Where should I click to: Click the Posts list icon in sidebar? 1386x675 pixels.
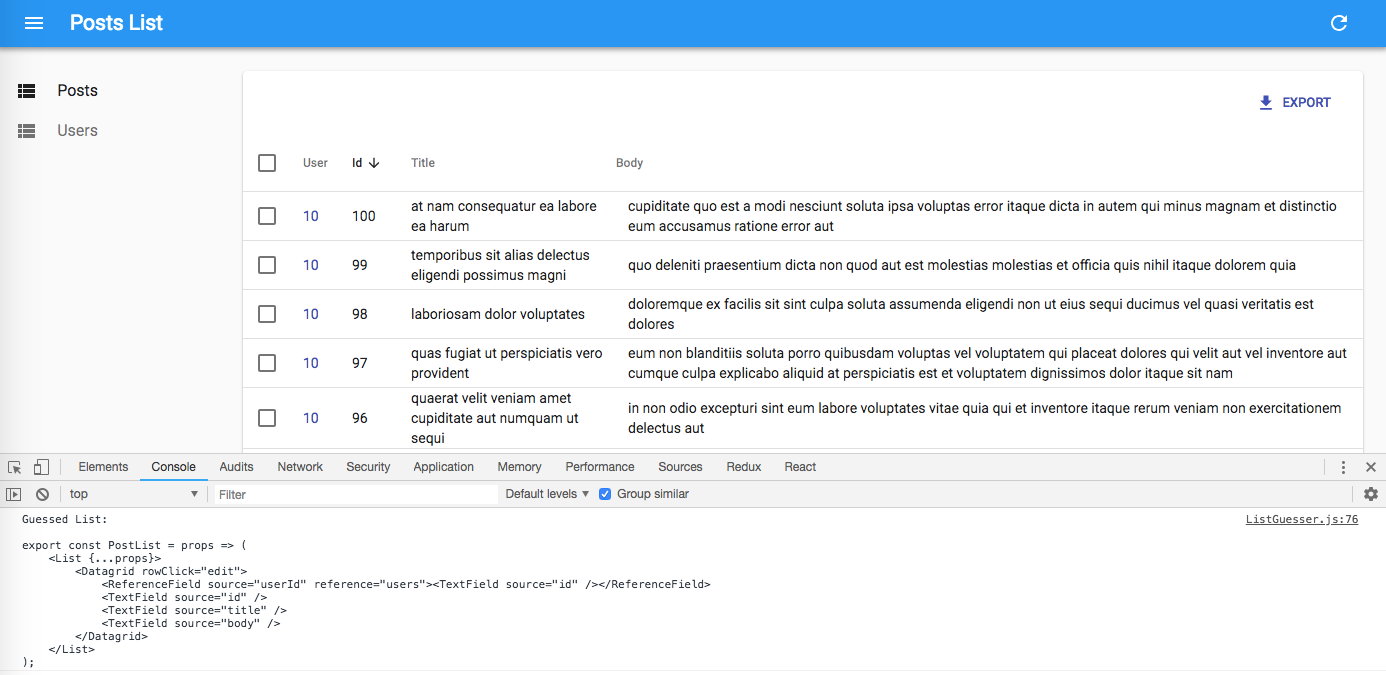pos(27,91)
